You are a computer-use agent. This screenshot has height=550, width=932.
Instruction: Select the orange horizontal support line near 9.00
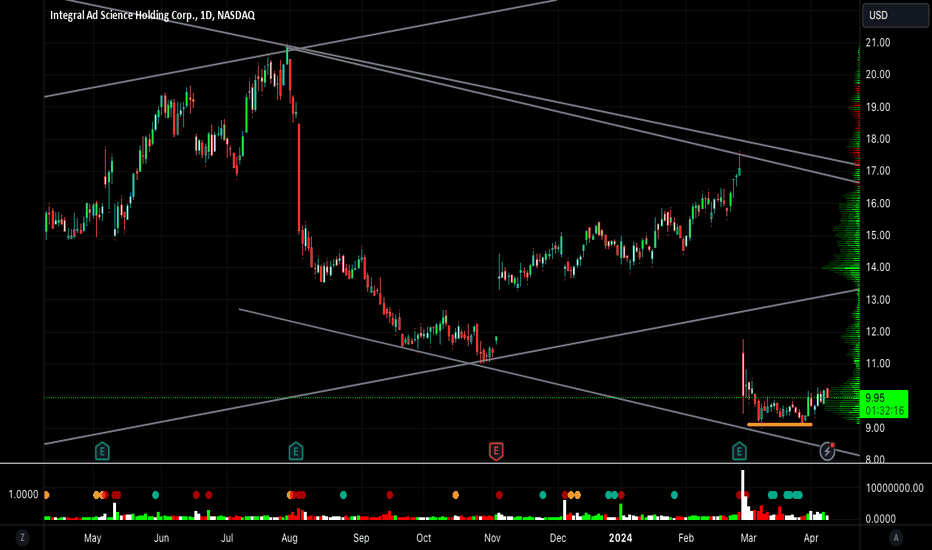(779, 425)
